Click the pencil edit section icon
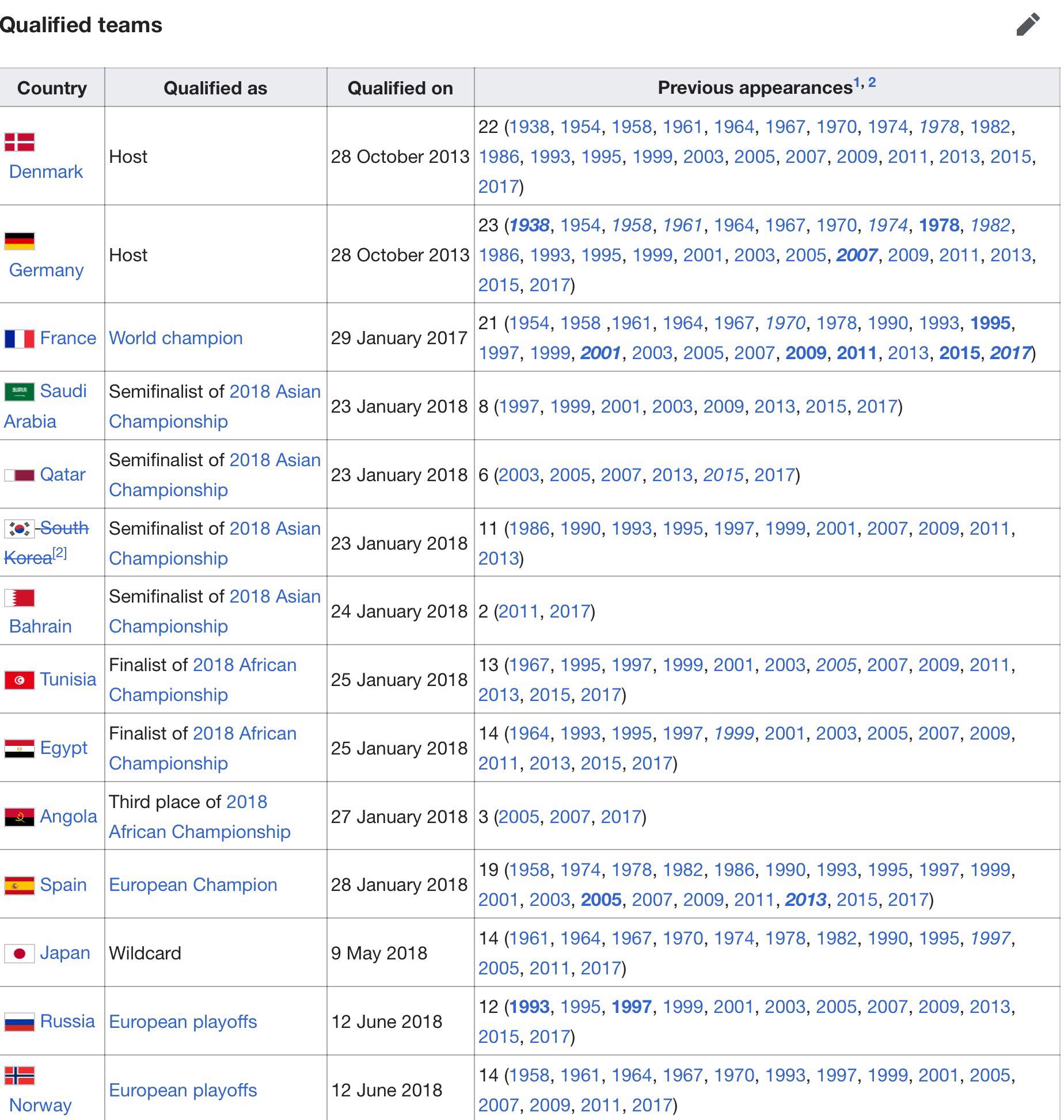 (1028, 25)
